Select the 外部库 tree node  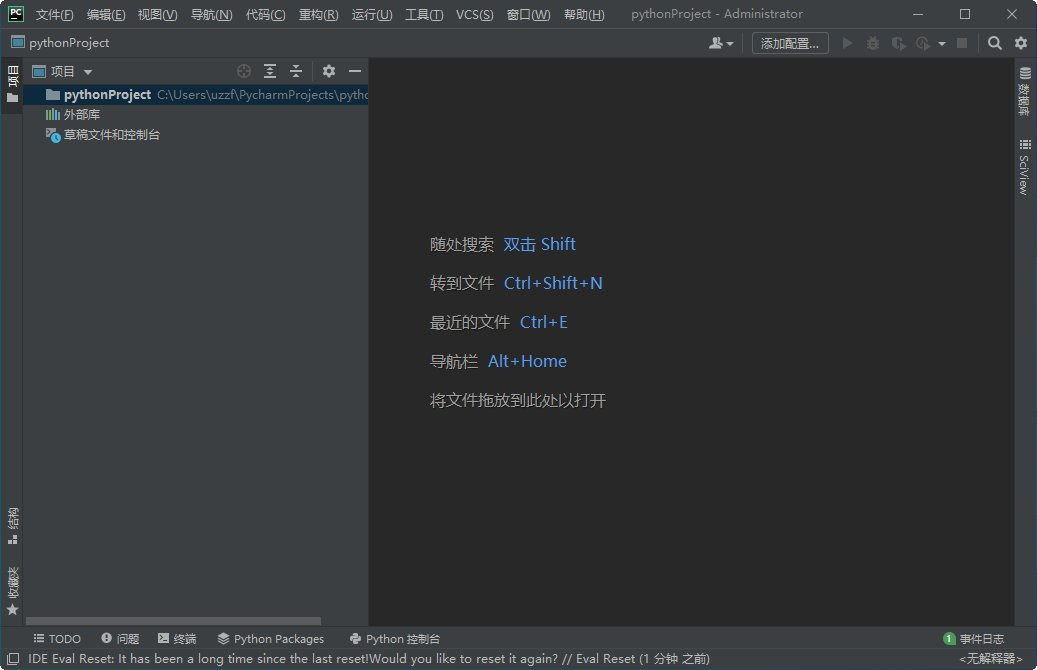point(82,114)
